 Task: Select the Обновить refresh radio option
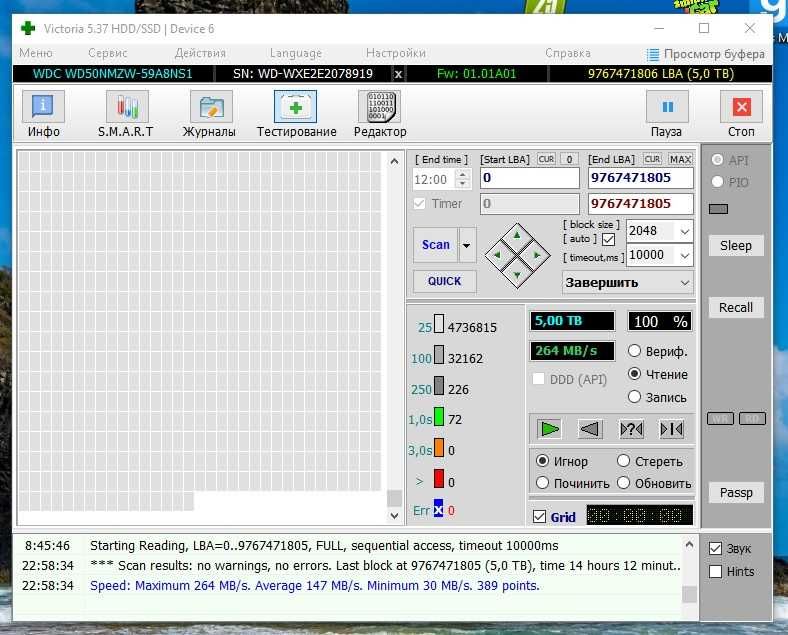[623, 483]
